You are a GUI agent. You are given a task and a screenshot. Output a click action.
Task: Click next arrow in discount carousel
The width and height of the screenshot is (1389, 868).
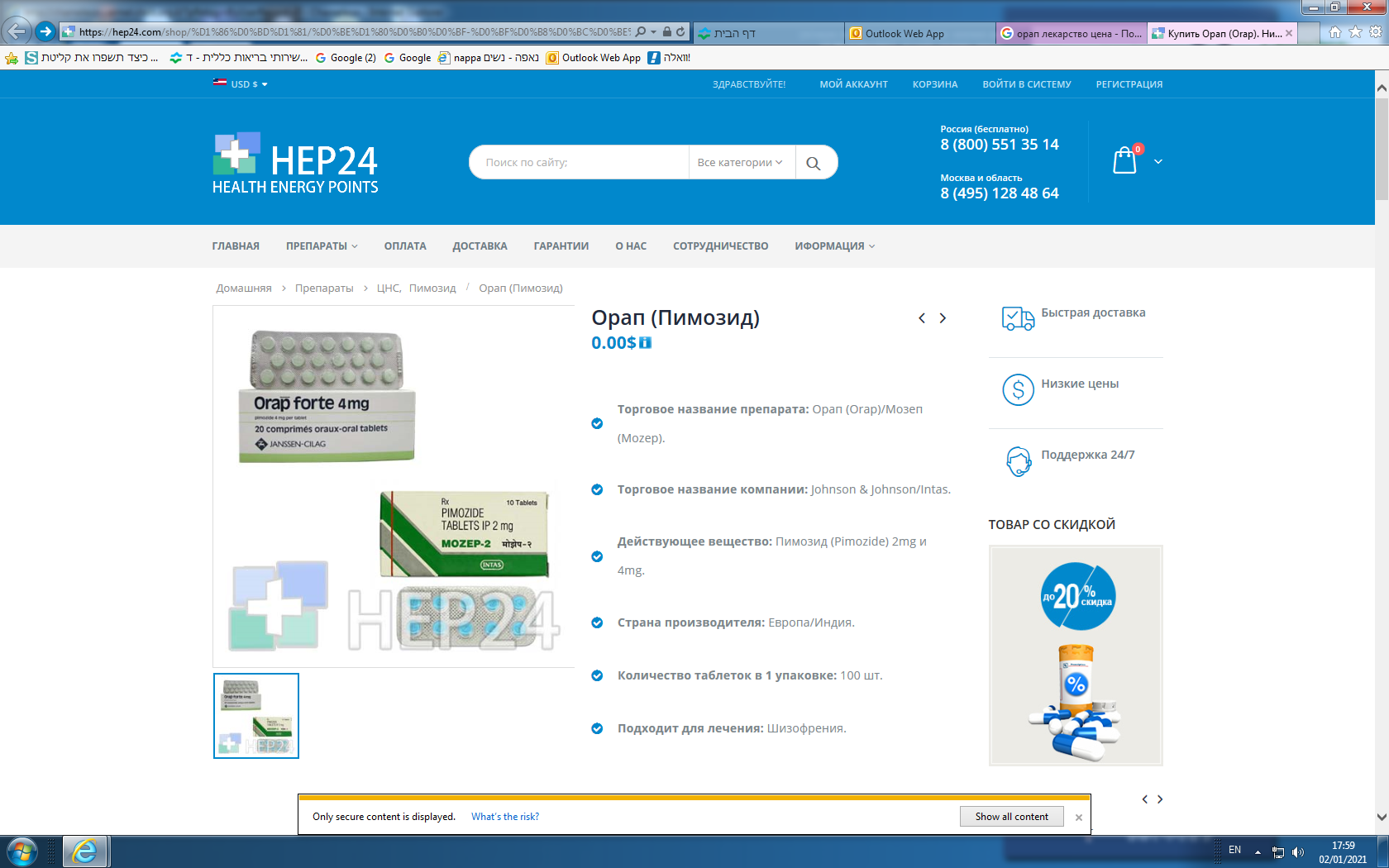(x=1160, y=799)
